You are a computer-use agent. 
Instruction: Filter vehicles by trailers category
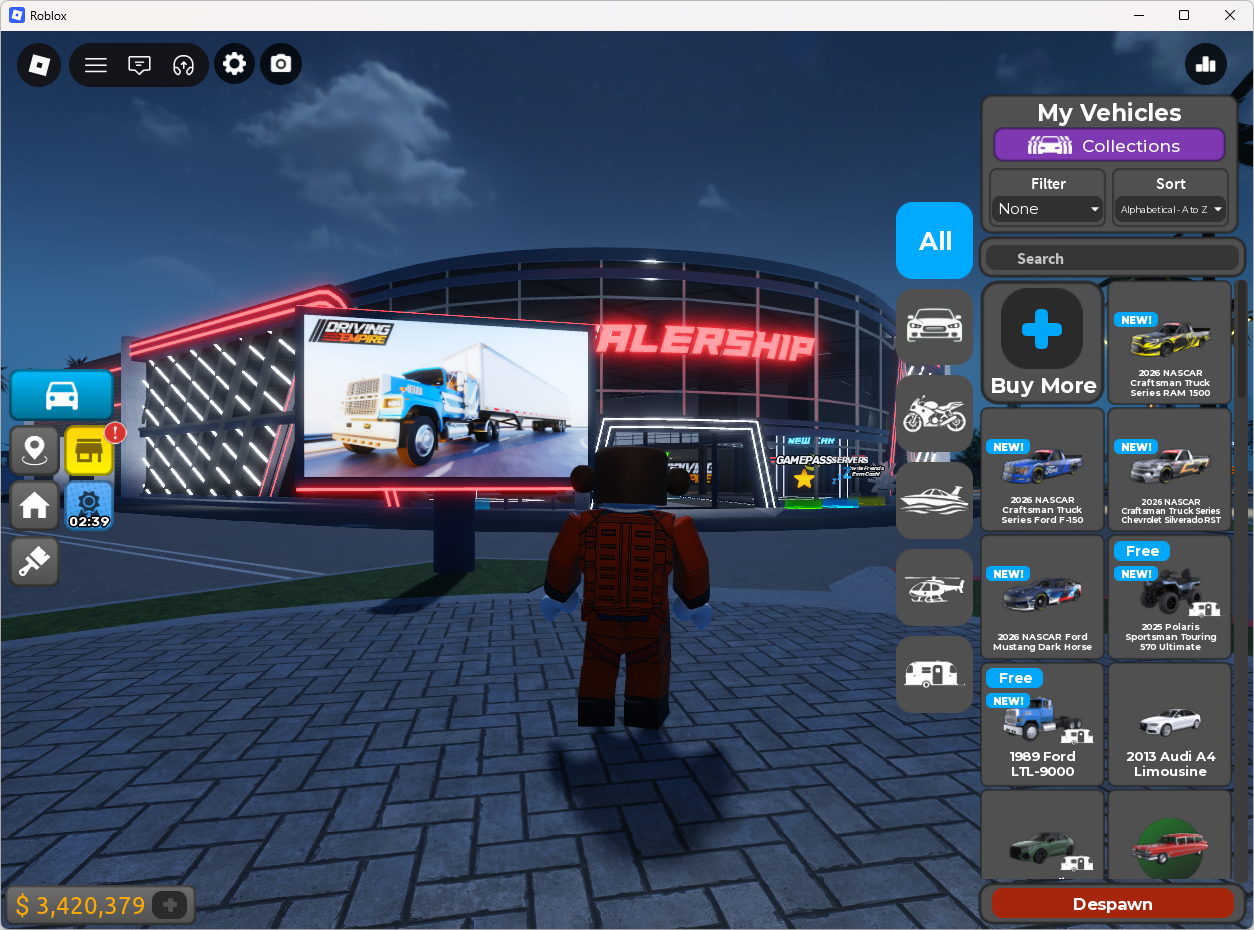pos(934,674)
